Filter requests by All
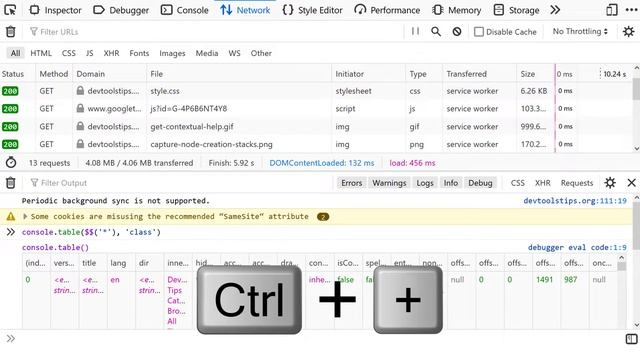This screenshot has width=640, height=360. tap(16, 53)
